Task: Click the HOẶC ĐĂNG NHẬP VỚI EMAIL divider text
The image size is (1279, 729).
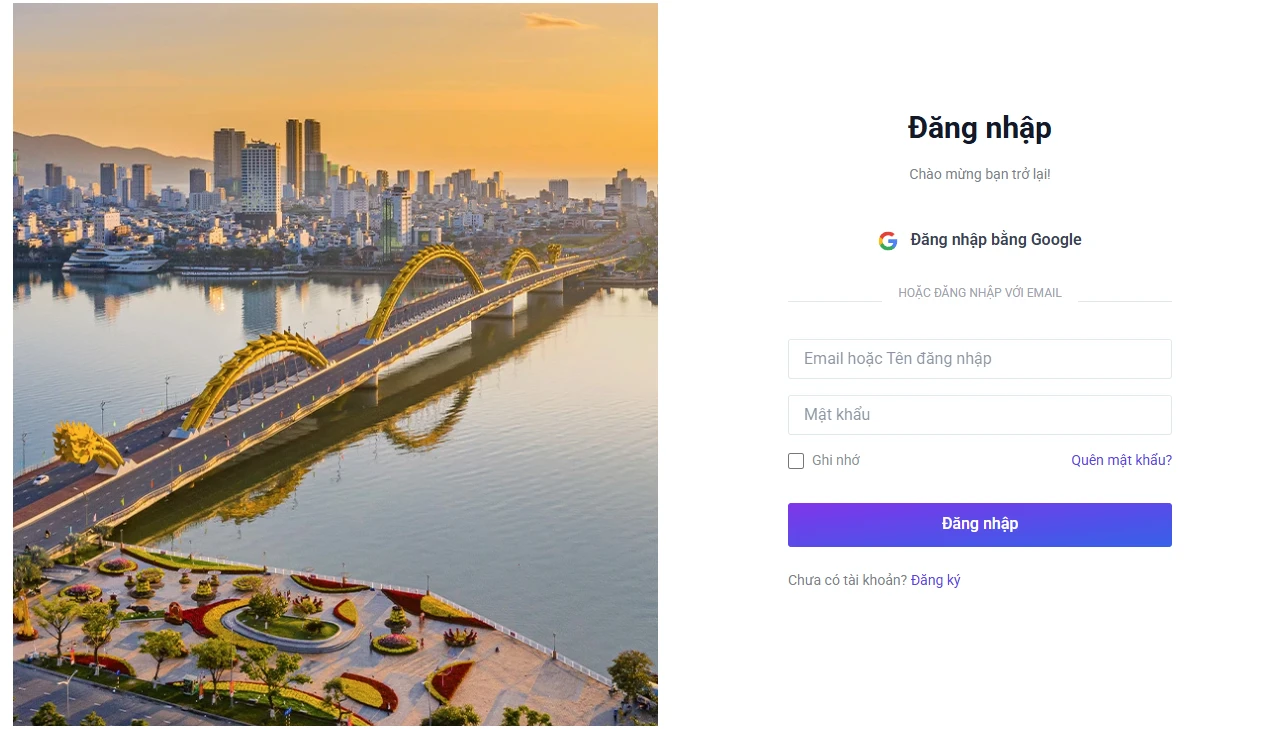Action: pyautogui.click(x=979, y=293)
